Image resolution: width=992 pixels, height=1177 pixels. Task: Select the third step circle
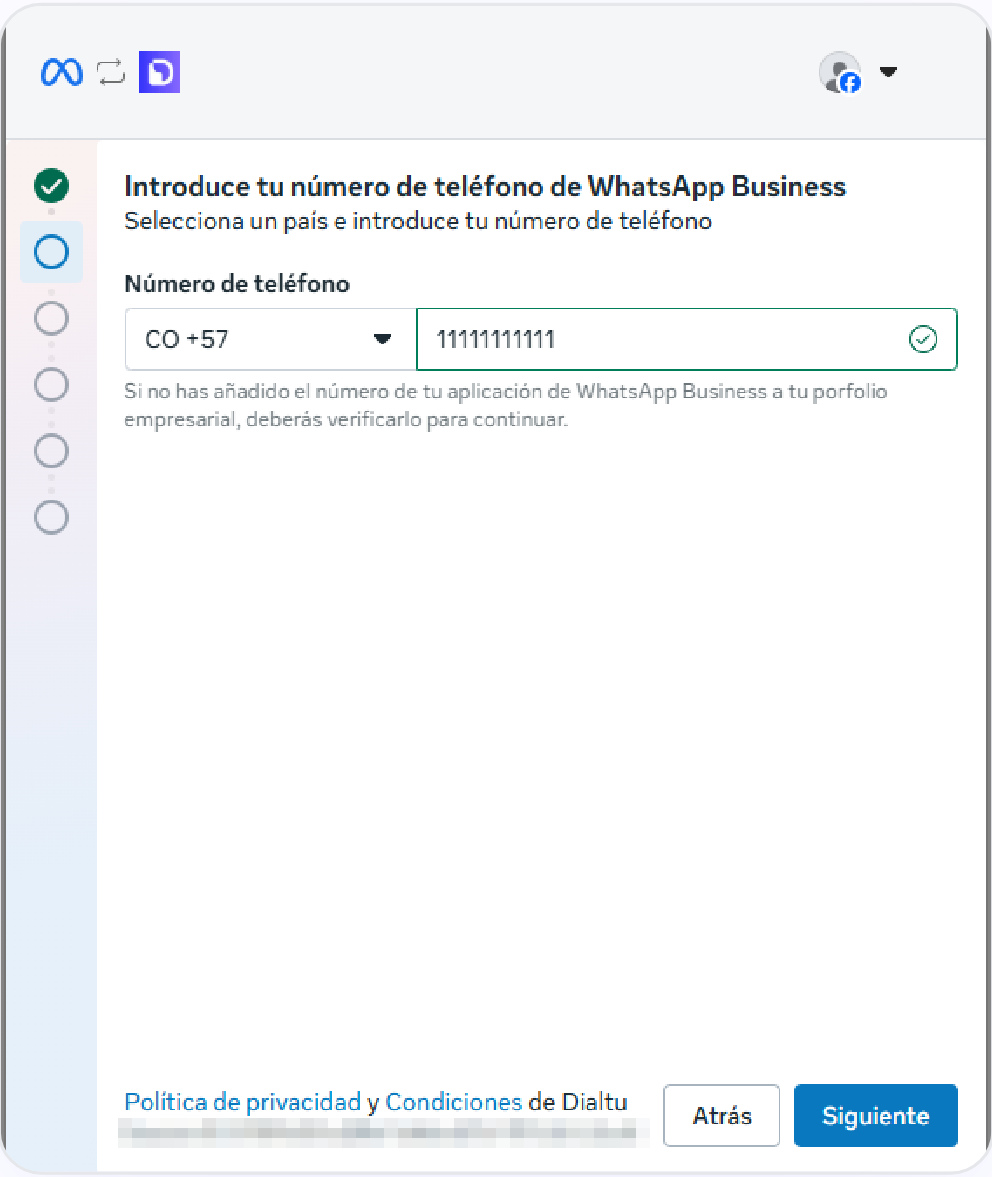click(51, 318)
